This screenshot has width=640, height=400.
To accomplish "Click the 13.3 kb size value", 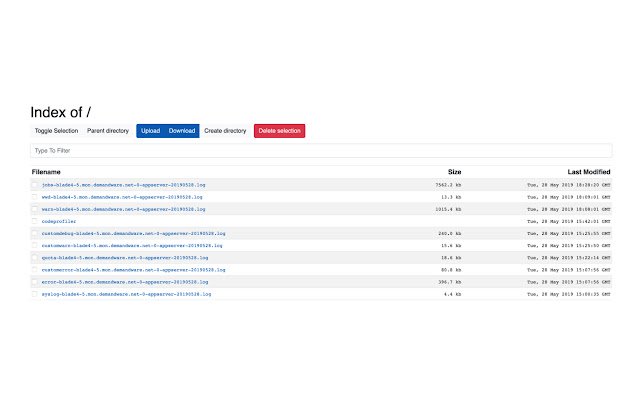I will (451, 197).
